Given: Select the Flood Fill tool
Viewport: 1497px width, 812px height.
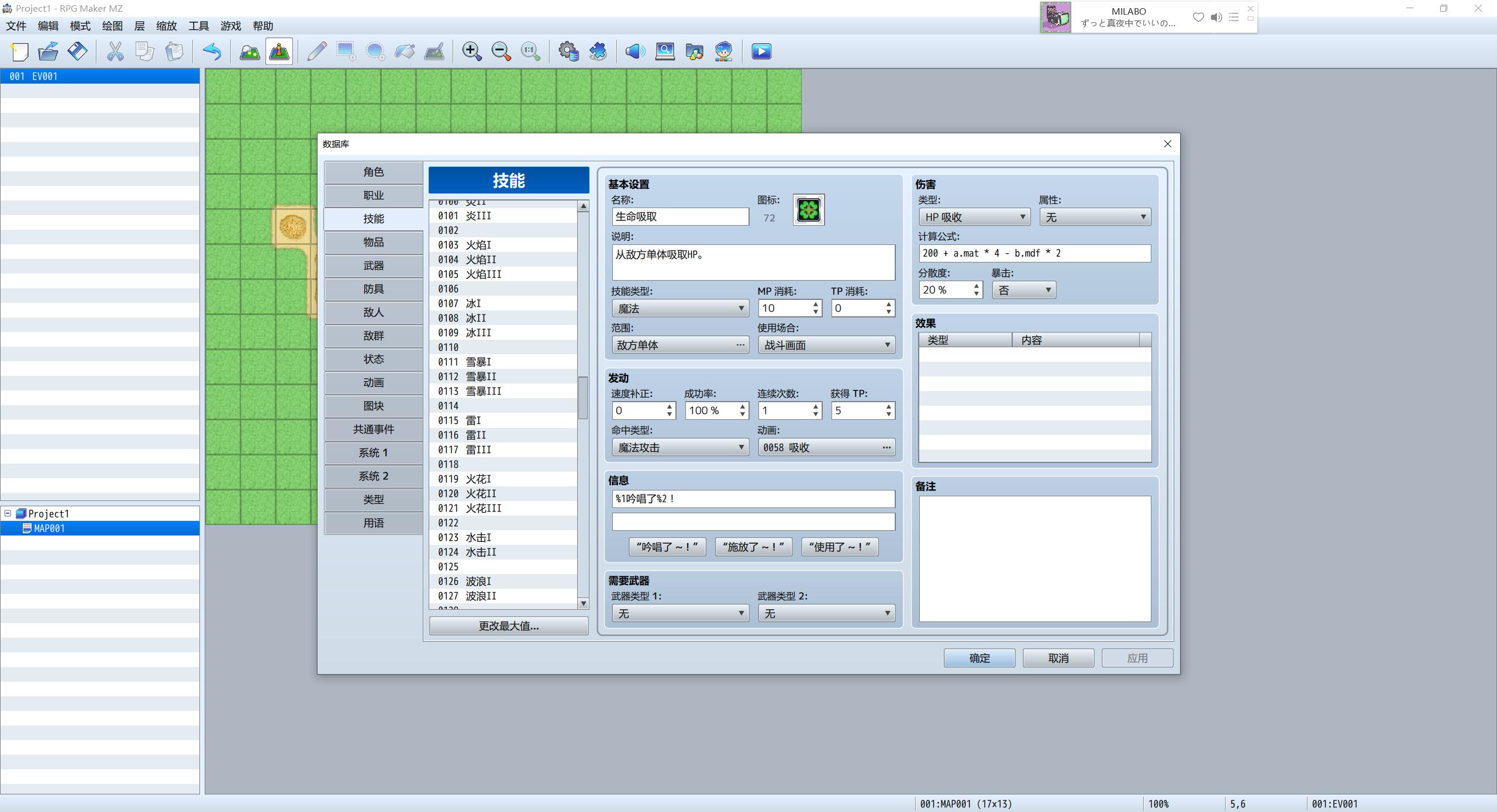Looking at the screenshot, I should tap(405, 51).
